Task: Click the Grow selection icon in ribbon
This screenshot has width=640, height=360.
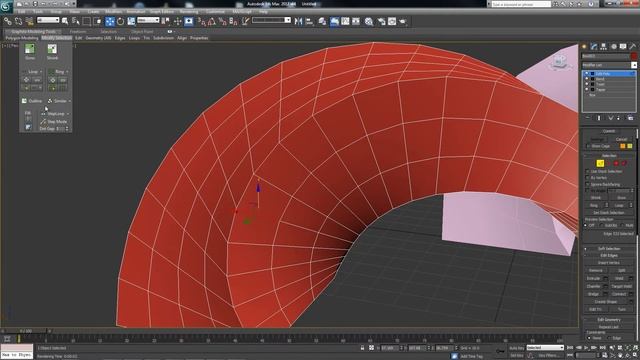Action: pos(30,49)
